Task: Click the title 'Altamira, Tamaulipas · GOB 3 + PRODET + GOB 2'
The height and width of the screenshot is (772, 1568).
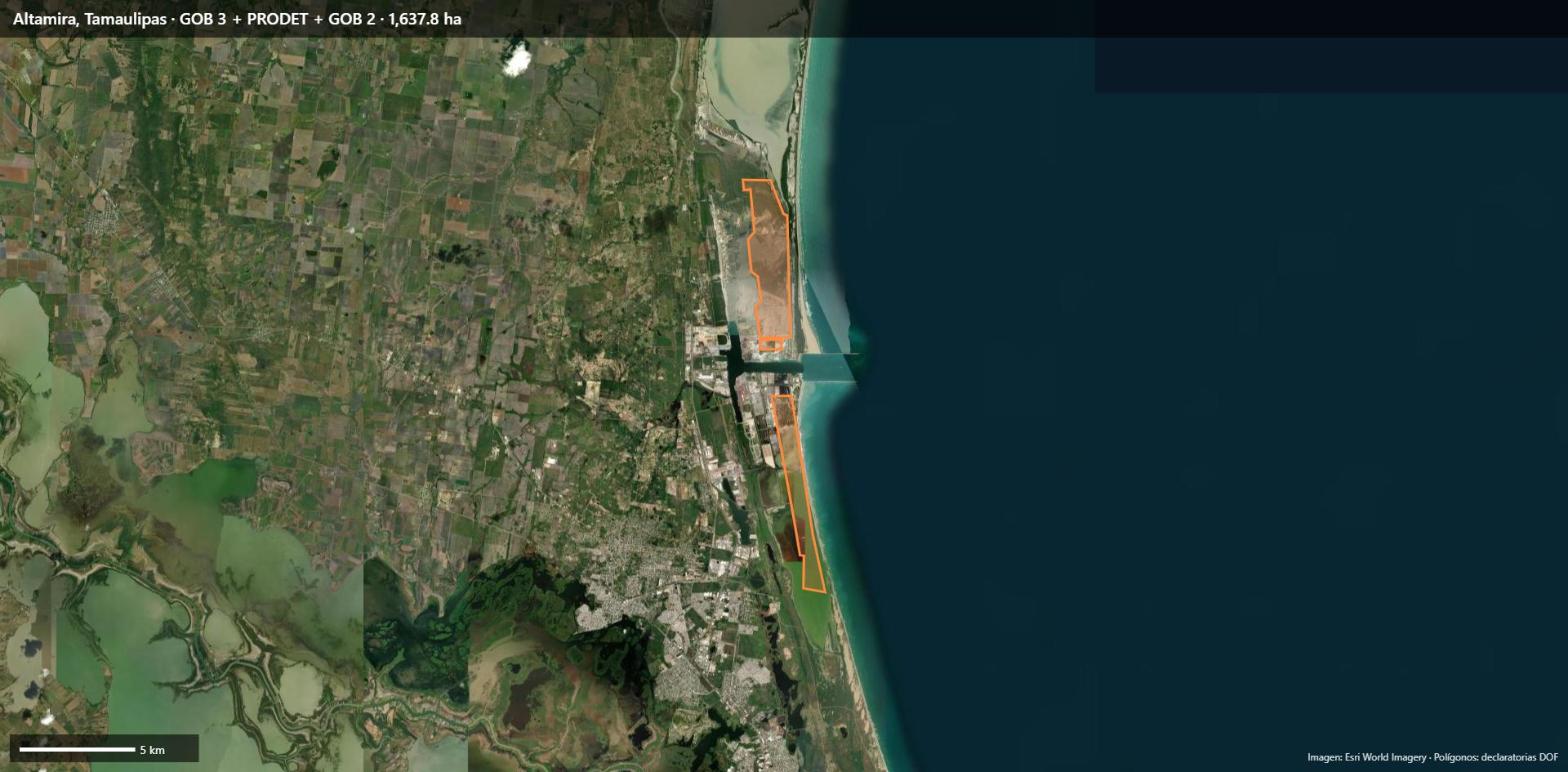Action: [x=196, y=19]
